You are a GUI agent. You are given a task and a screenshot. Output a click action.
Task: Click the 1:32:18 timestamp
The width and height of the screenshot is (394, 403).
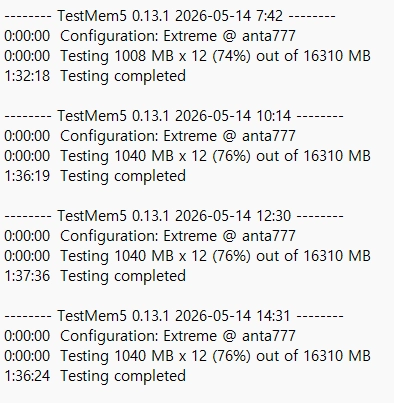27,76
